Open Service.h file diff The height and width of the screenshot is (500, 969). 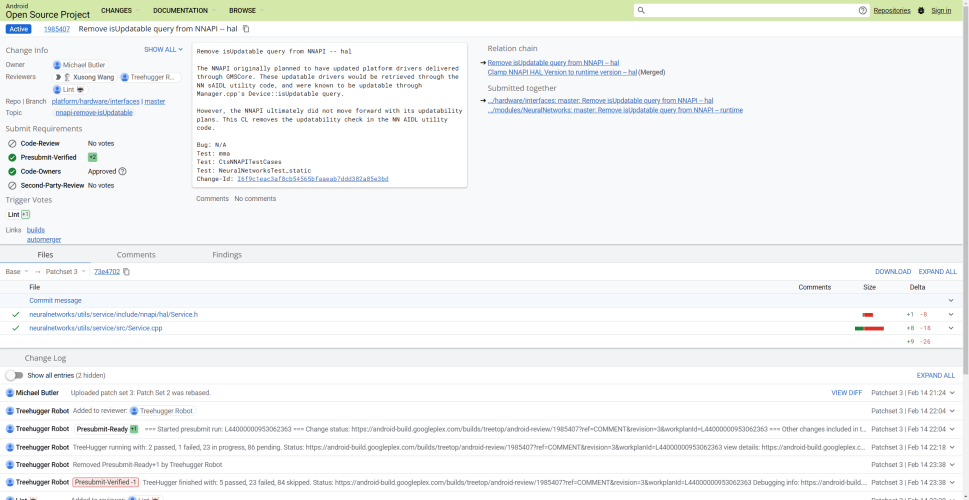tap(113, 315)
